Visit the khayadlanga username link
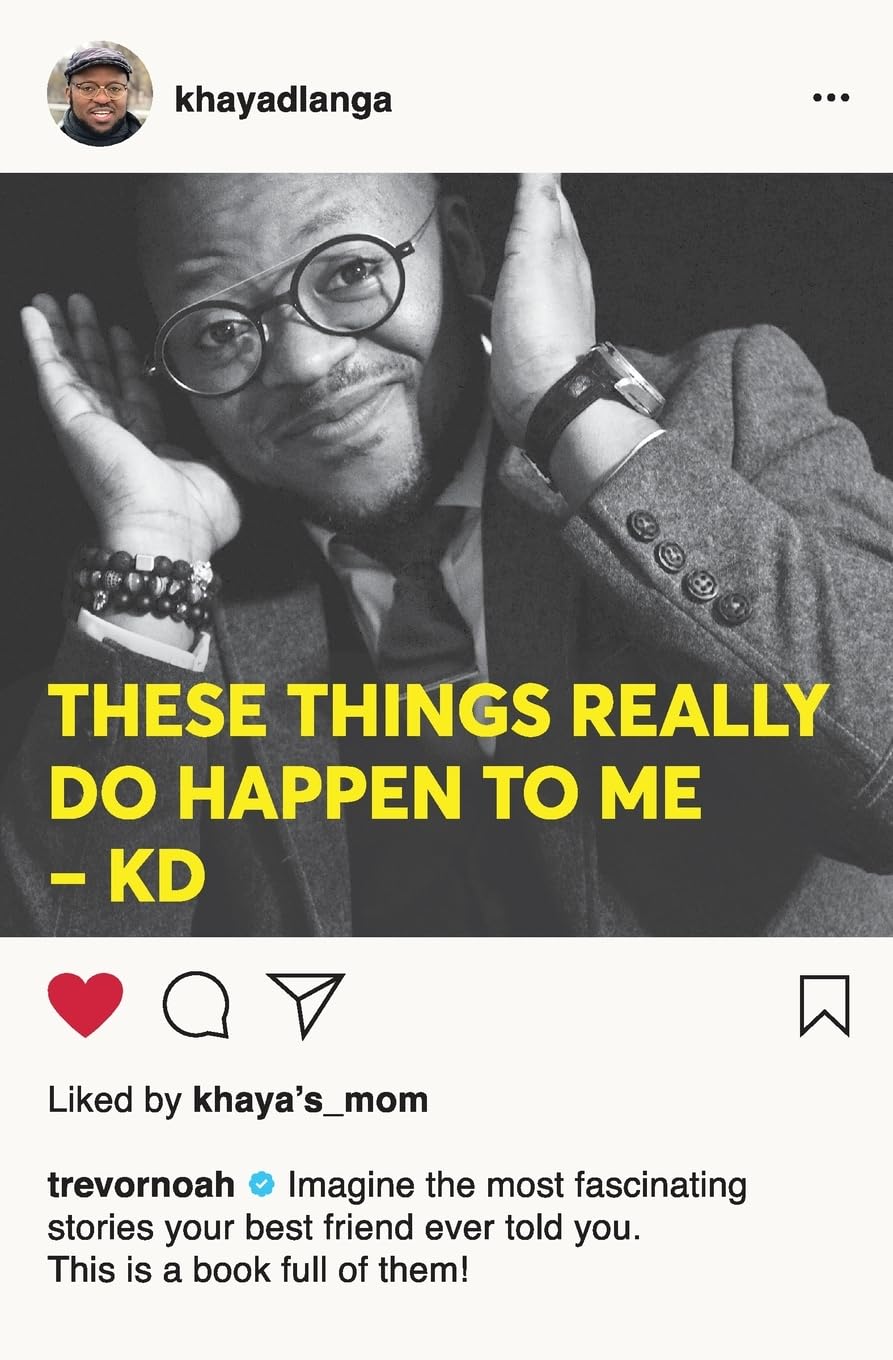893x1360 pixels. (x=283, y=100)
